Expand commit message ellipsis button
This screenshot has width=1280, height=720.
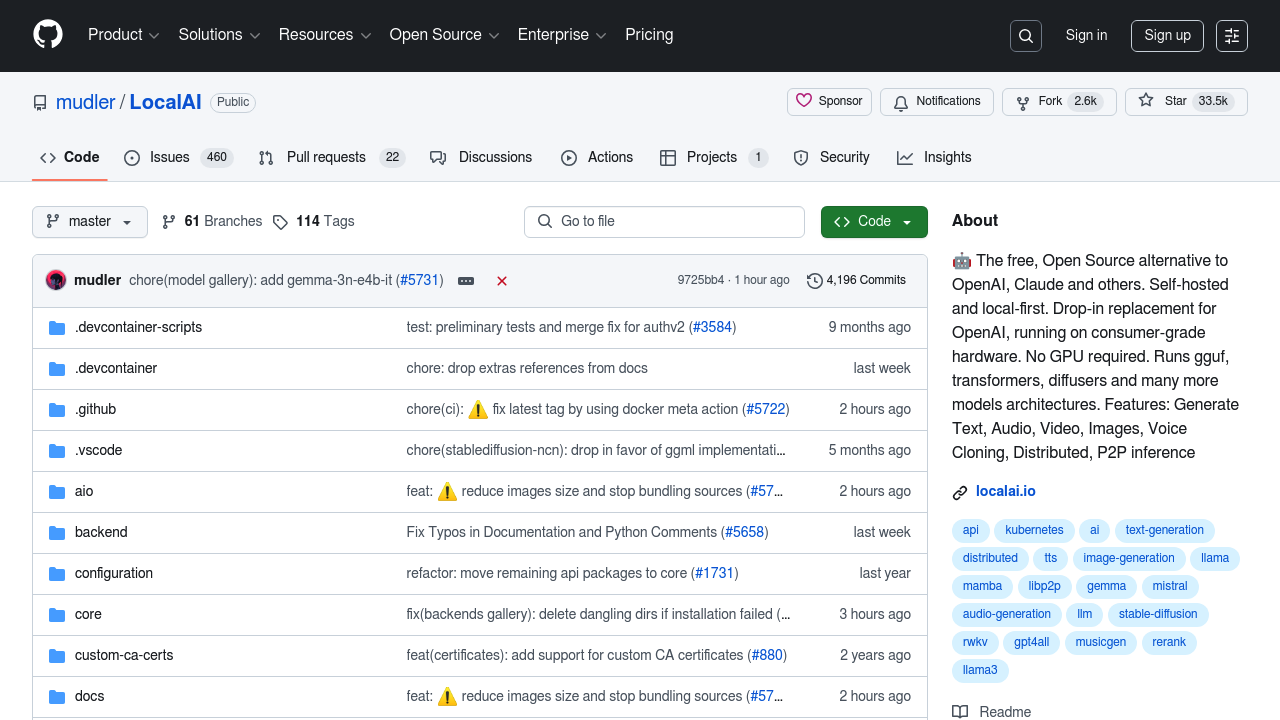tap(466, 281)
